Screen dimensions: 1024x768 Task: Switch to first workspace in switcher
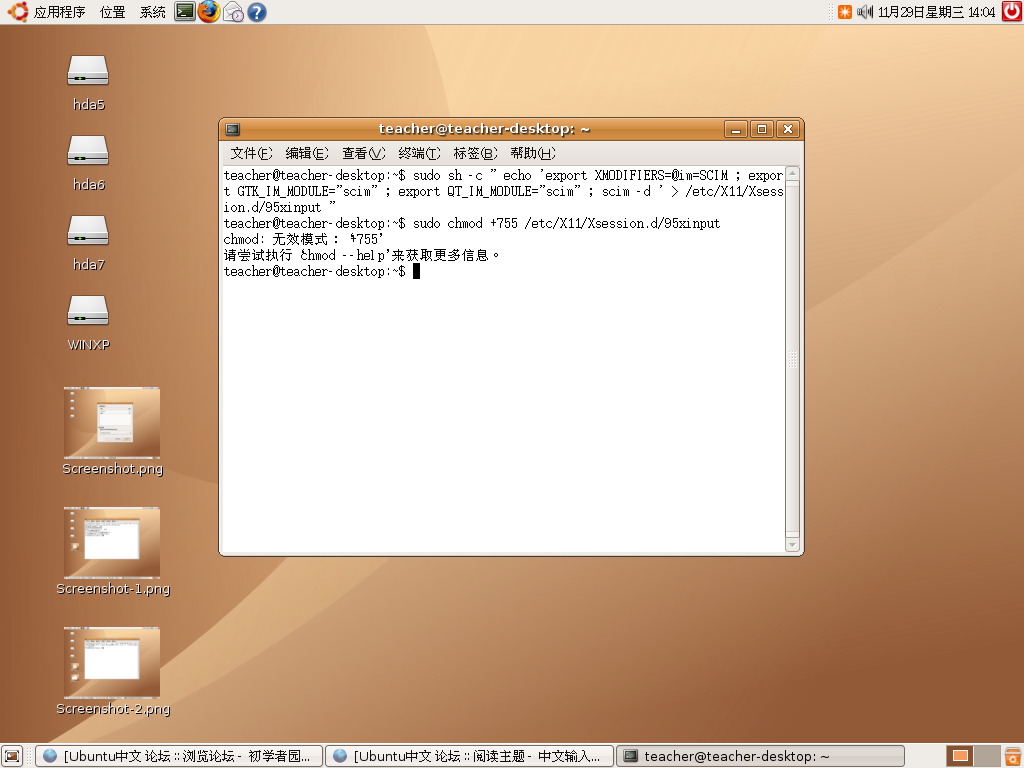tap(960, 756)
